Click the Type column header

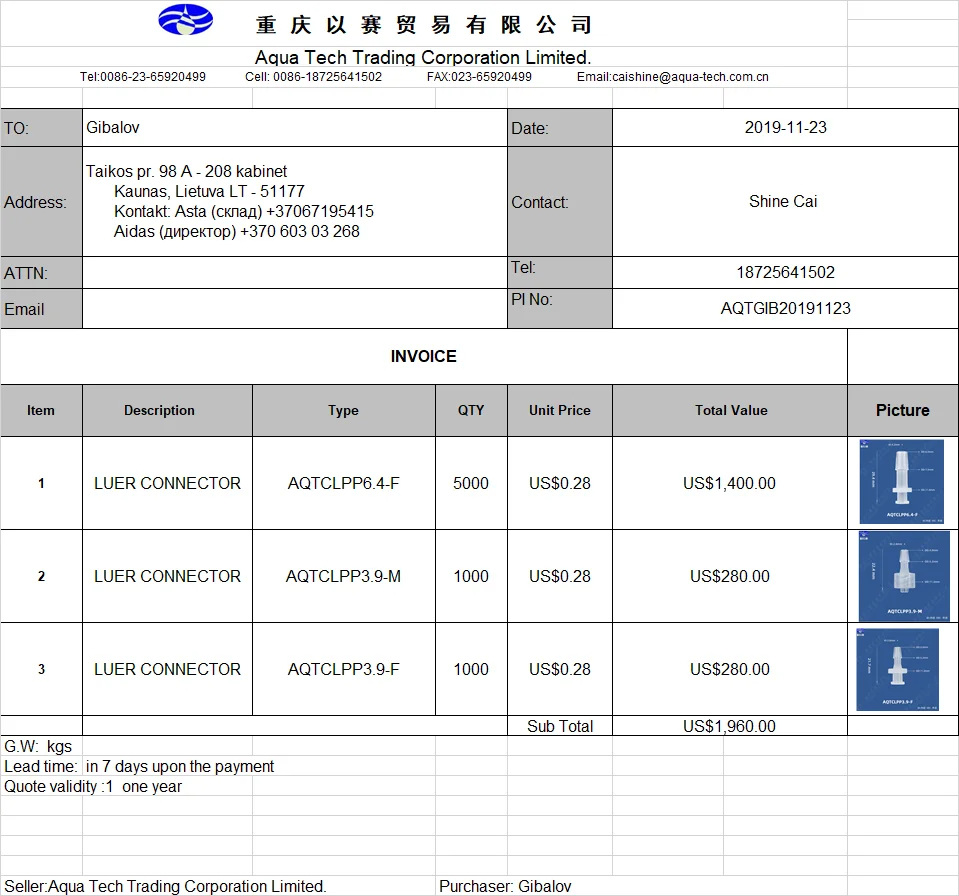point(344,410)
